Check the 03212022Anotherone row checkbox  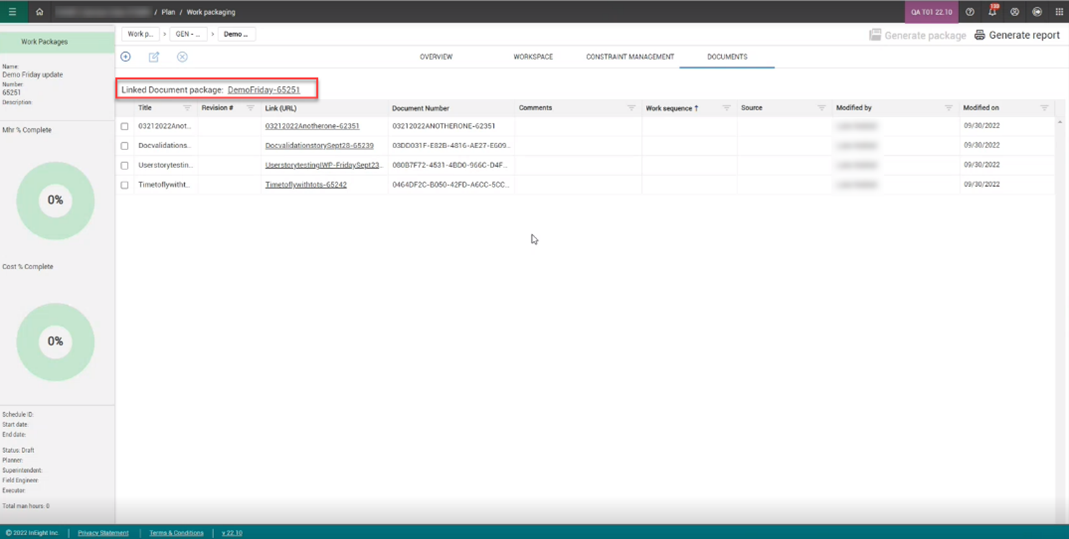click(125, 127)
